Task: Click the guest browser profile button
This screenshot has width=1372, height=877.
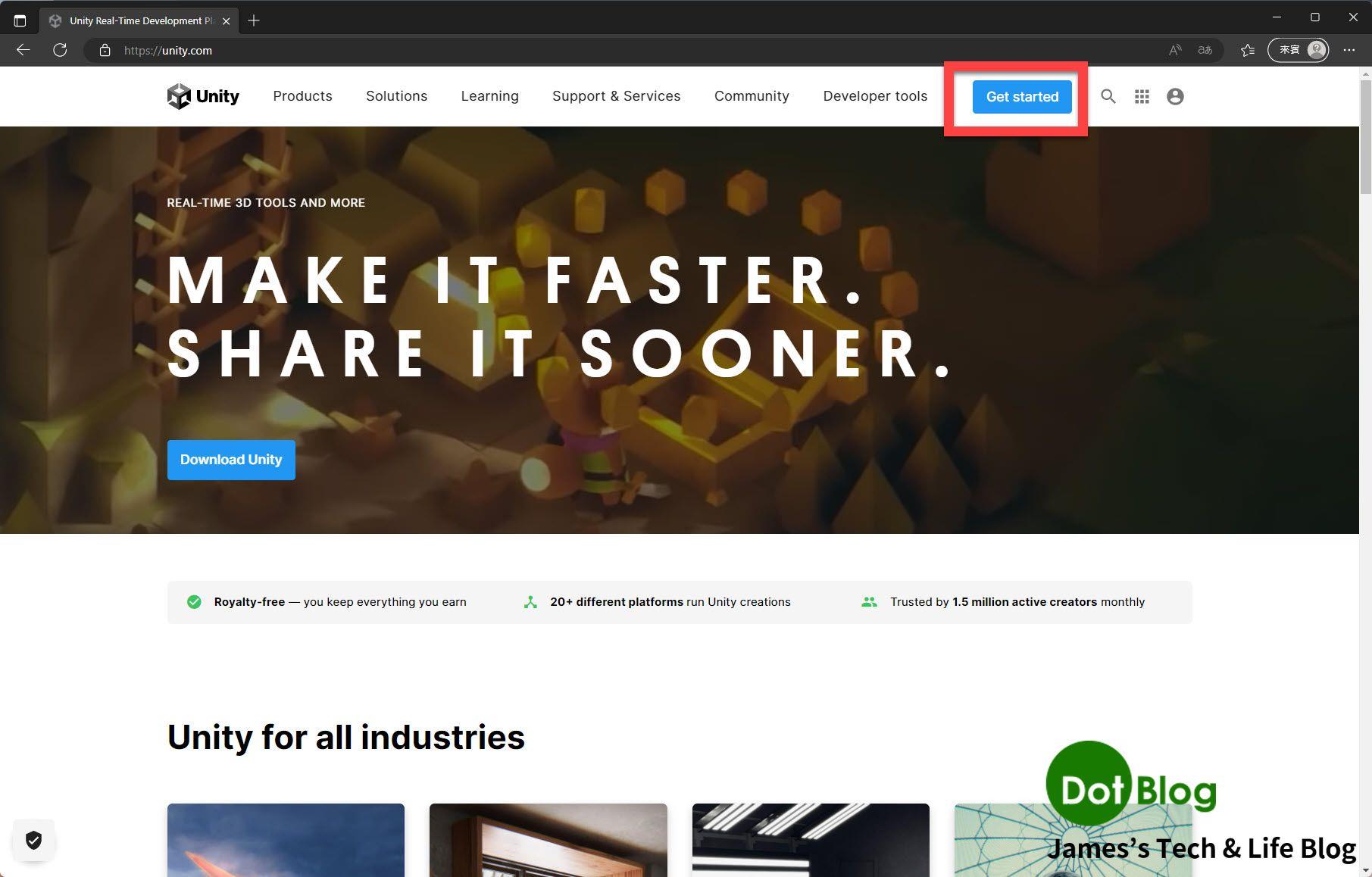Action: tap(1299, 50)
